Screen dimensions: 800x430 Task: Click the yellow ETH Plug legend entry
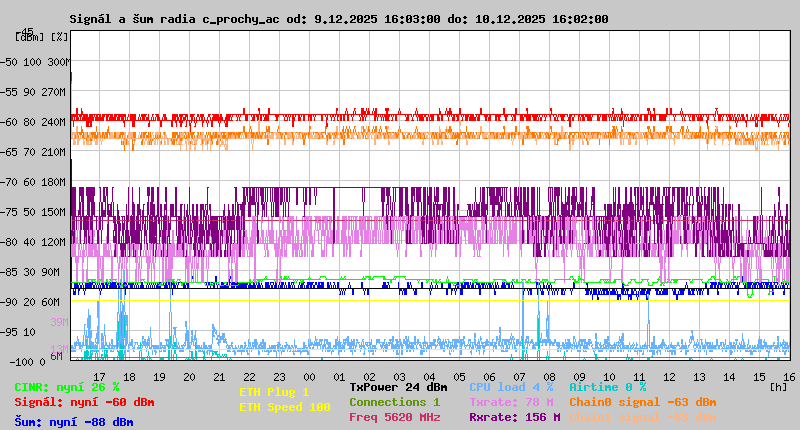tap(274, 392)
